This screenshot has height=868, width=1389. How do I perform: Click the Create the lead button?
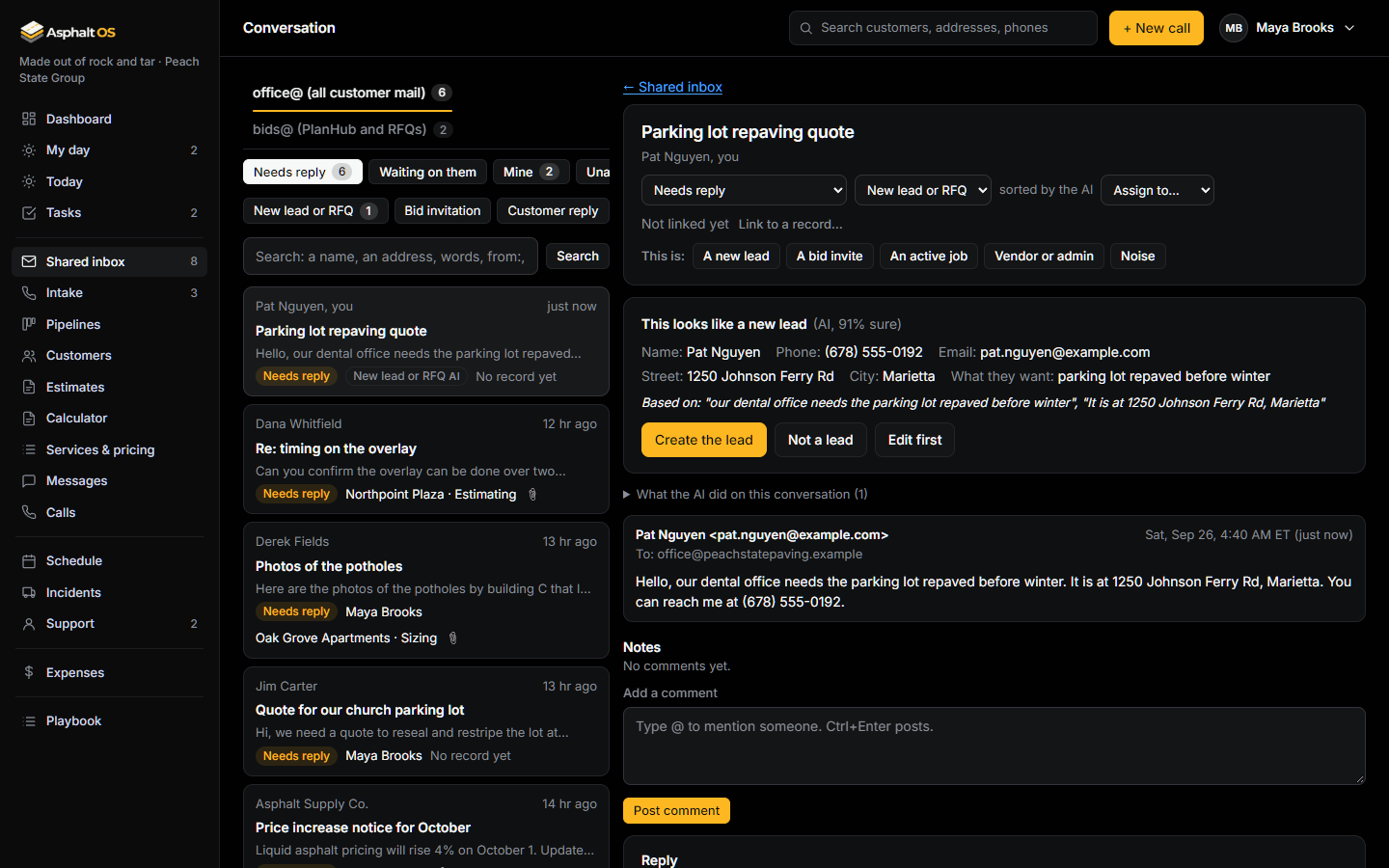[x=704, y=440]
